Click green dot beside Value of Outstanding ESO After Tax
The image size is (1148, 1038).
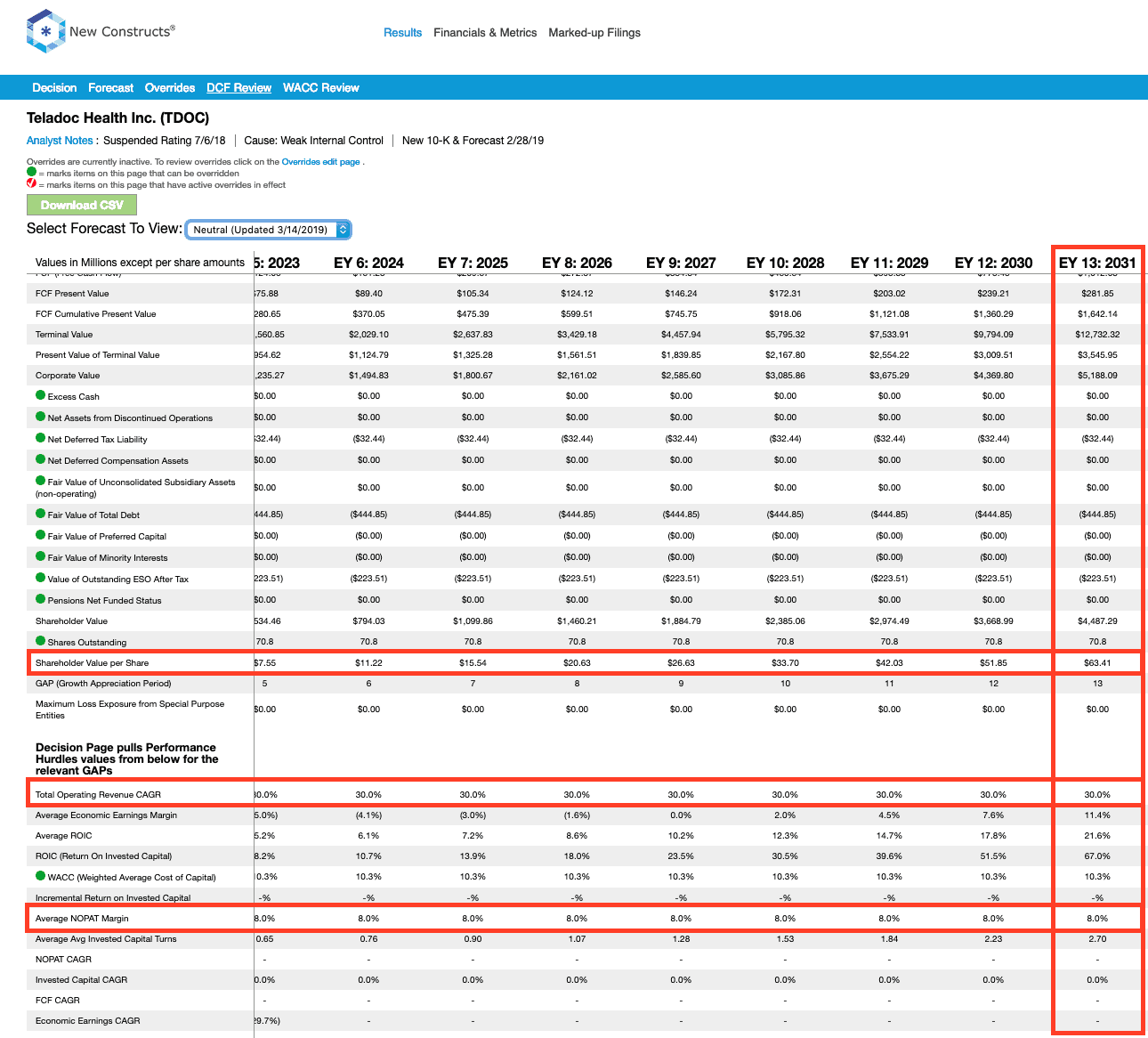pyautogui.click(x=40, y=578)
